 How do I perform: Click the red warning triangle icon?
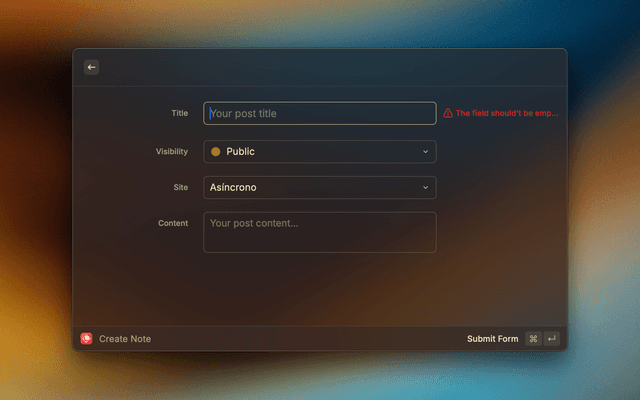(x=448, y=113)
